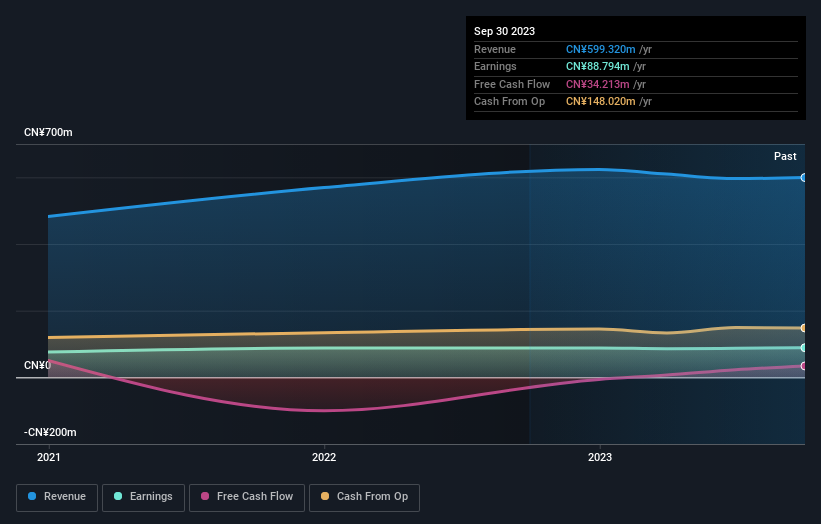Click the teal Earnings endpoint marker

click(x=804, y=348)
